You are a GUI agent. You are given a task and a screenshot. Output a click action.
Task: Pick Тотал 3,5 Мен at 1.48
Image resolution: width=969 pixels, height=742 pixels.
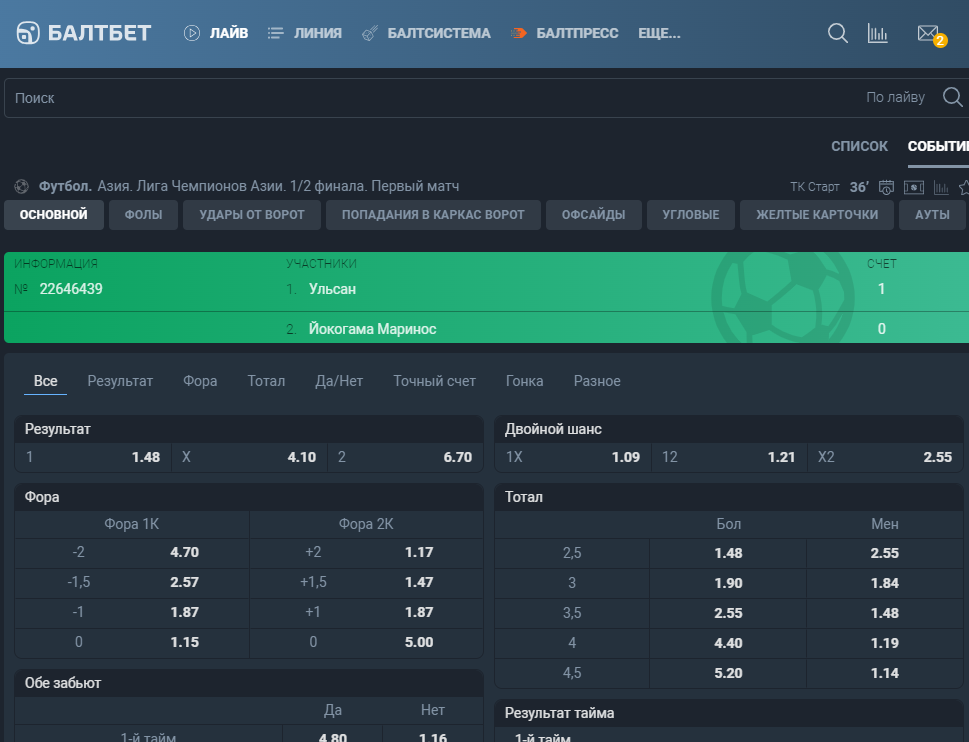(884, 613)
